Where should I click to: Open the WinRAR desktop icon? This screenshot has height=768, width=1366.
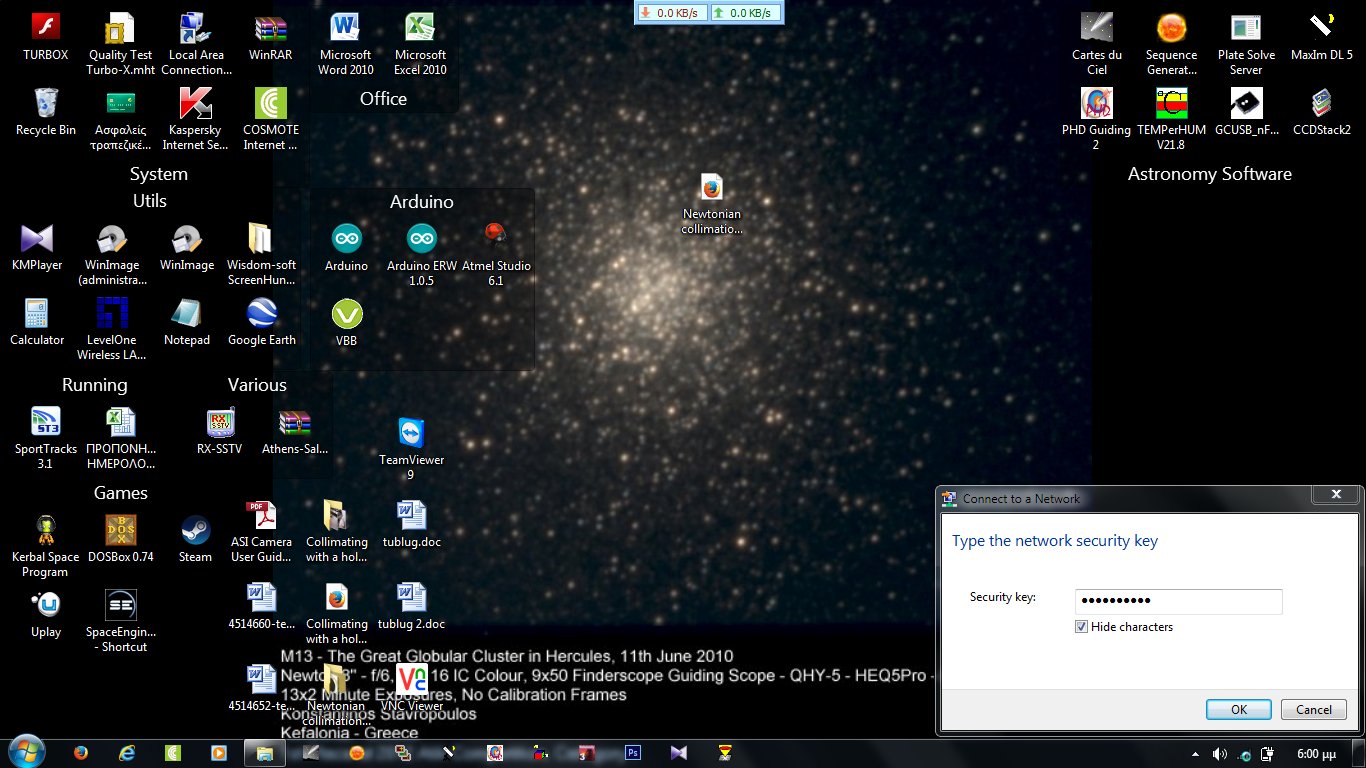(x=271, y=37)
